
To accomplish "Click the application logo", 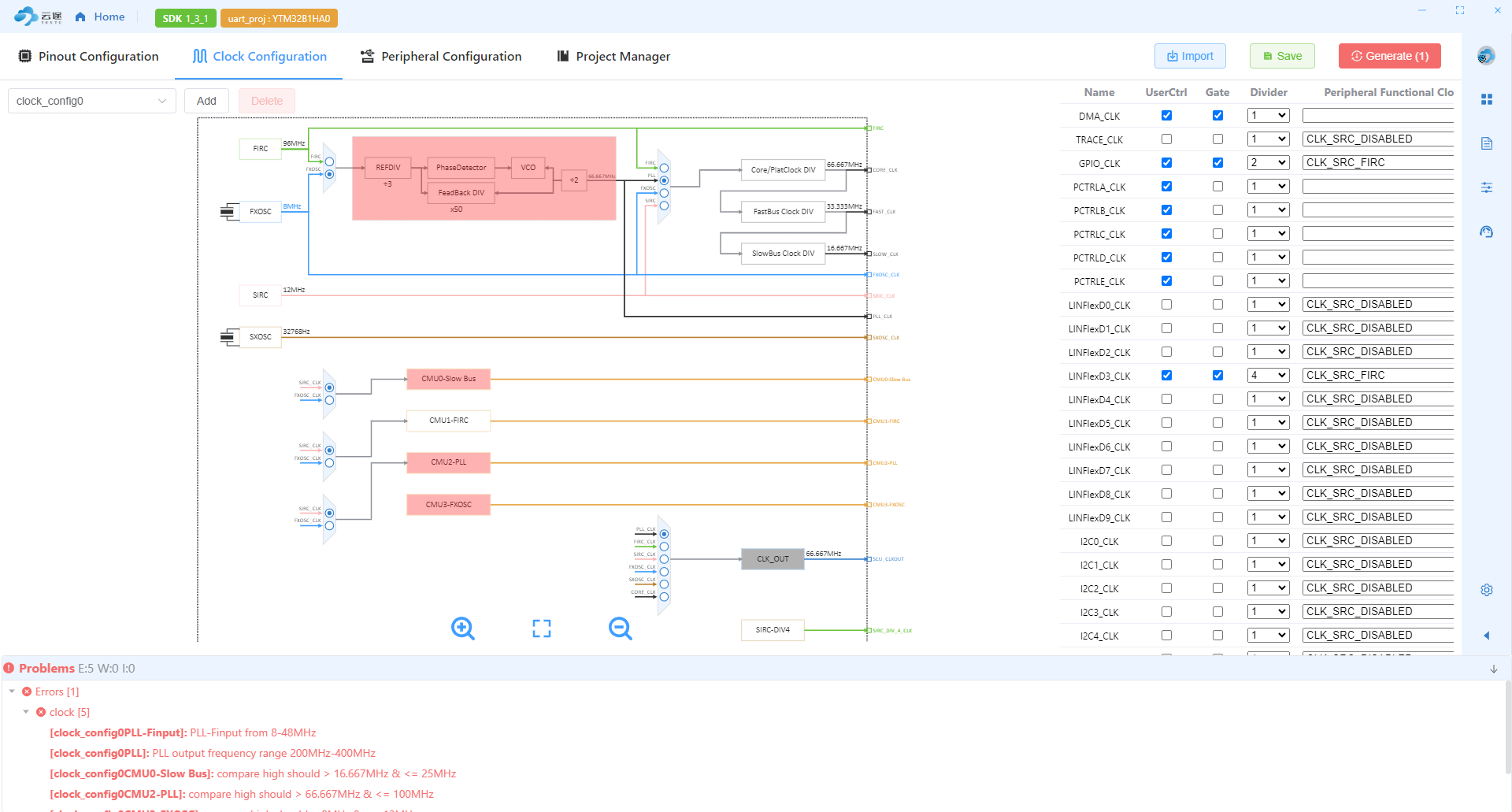I will pyautogui.click(x=38, y=17).
